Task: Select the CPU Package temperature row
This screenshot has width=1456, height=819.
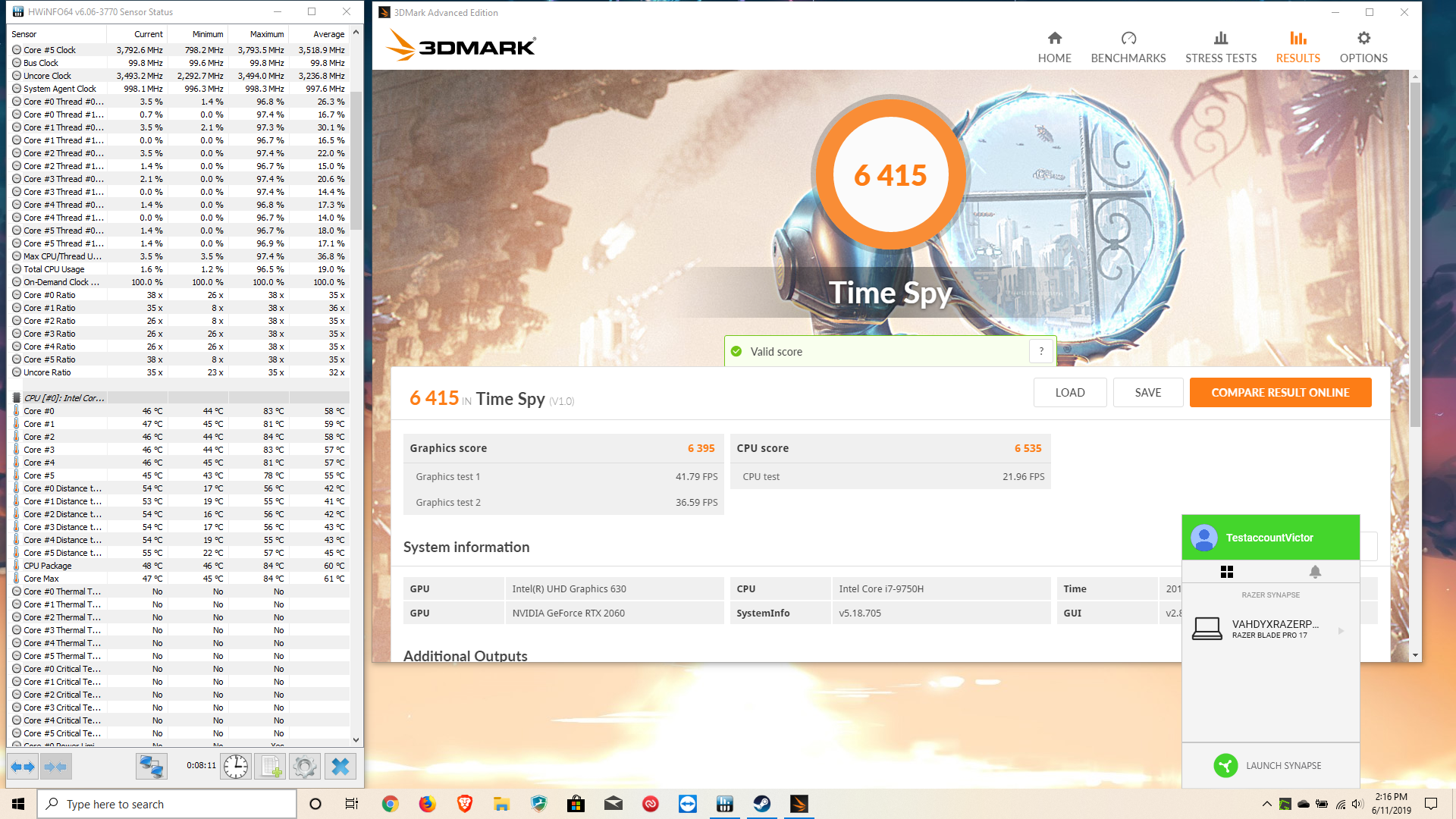Action: (x=179, y=566)
